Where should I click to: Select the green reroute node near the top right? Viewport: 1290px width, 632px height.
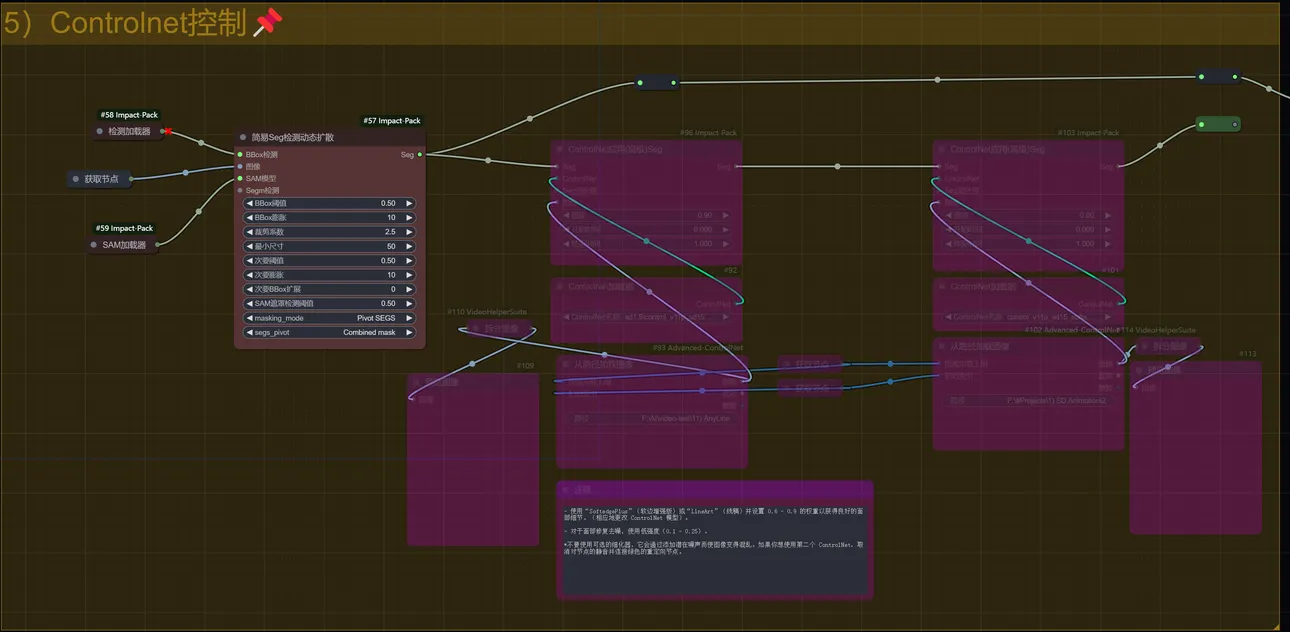(x=1218, y=125)
